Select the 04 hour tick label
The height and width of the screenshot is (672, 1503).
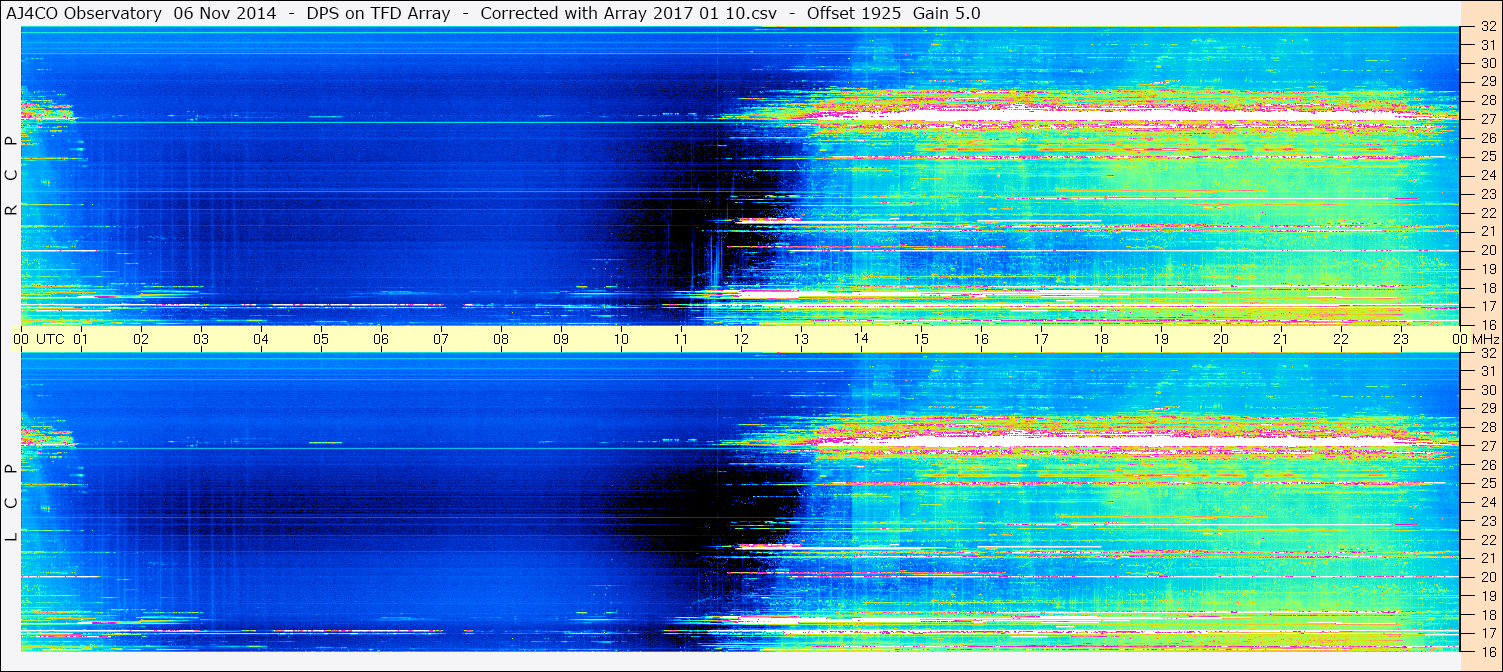pos(261,339)
